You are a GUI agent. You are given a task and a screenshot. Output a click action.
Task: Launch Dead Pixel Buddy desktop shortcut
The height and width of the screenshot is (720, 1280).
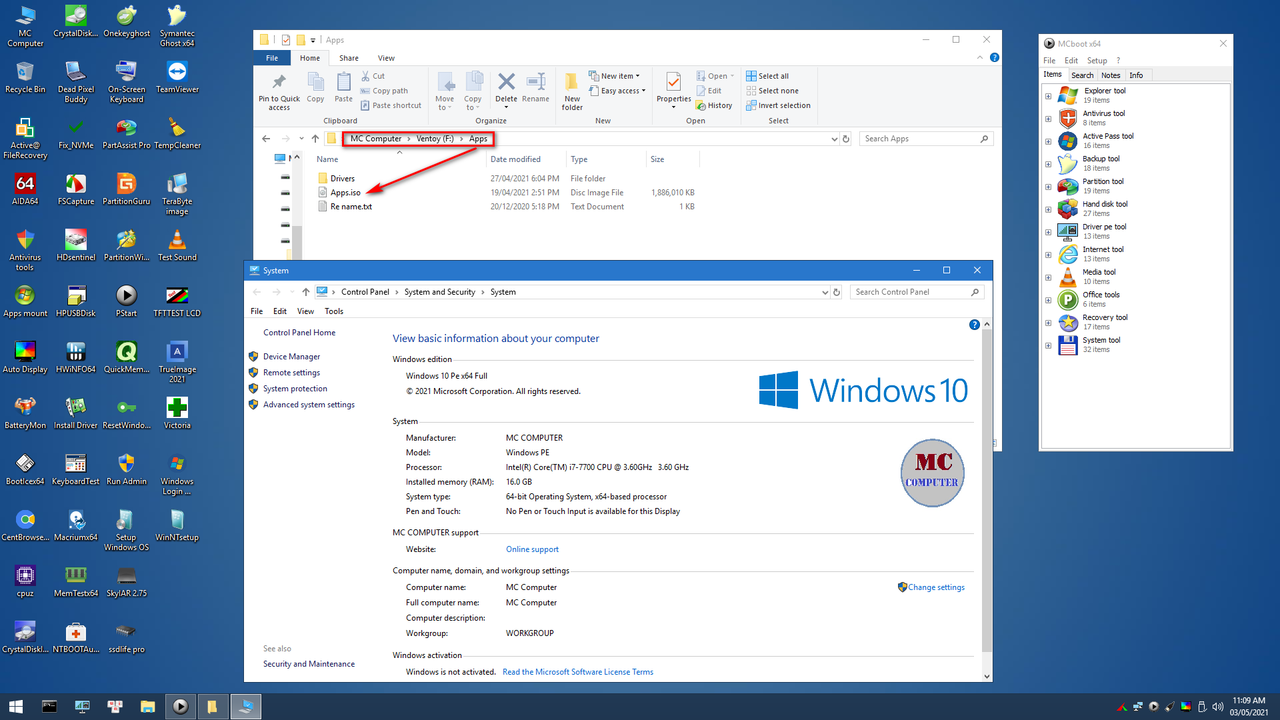tap(76, 81)
